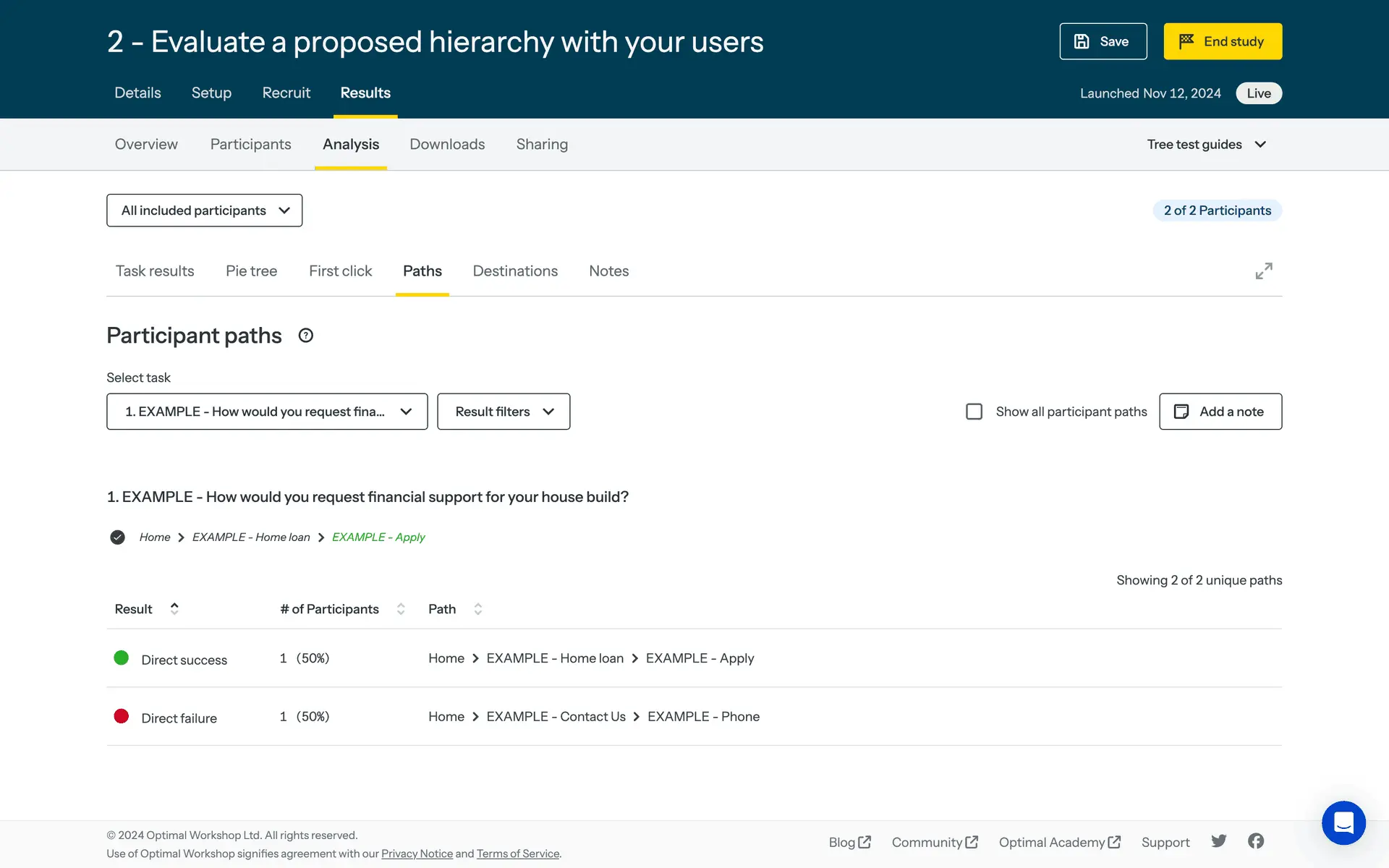Viewport: 1389px width, 868px height.
Task: Sort by the Result column arrows
Action: 174,609
